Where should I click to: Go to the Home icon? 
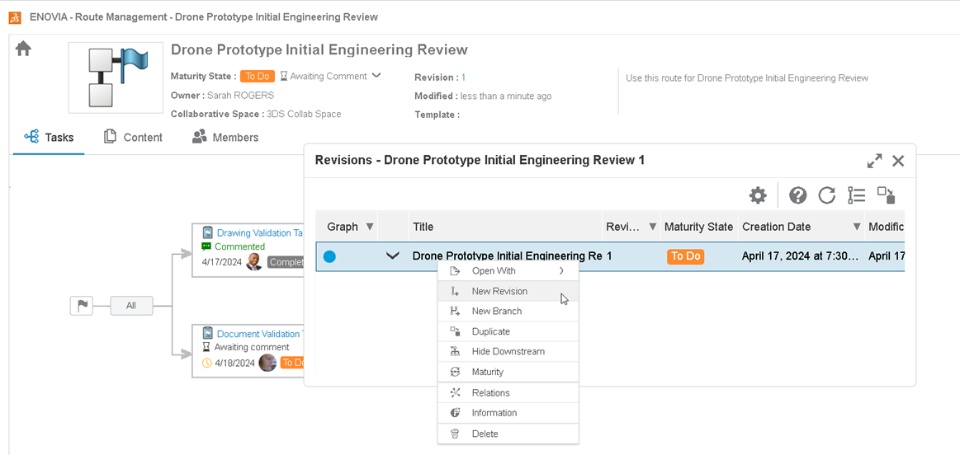[23, 49]
